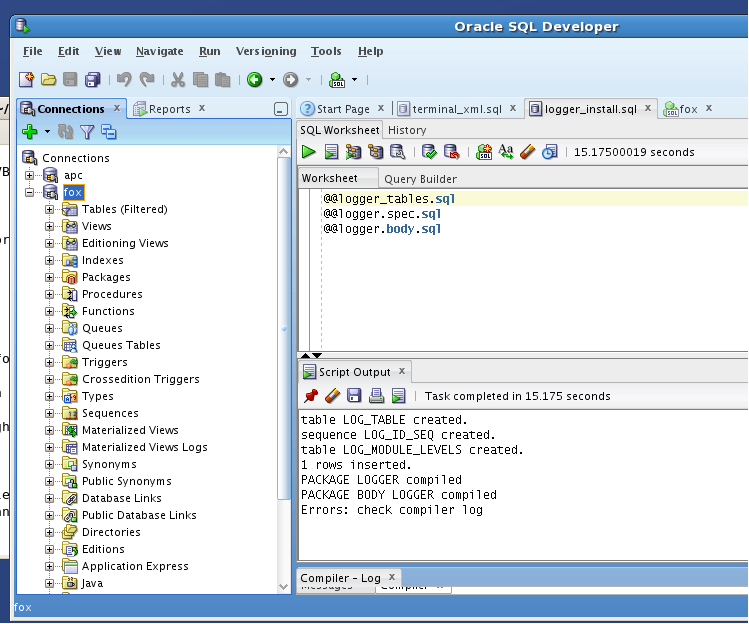
Task: Click Refresh connections icon
Action: [65, 131]
